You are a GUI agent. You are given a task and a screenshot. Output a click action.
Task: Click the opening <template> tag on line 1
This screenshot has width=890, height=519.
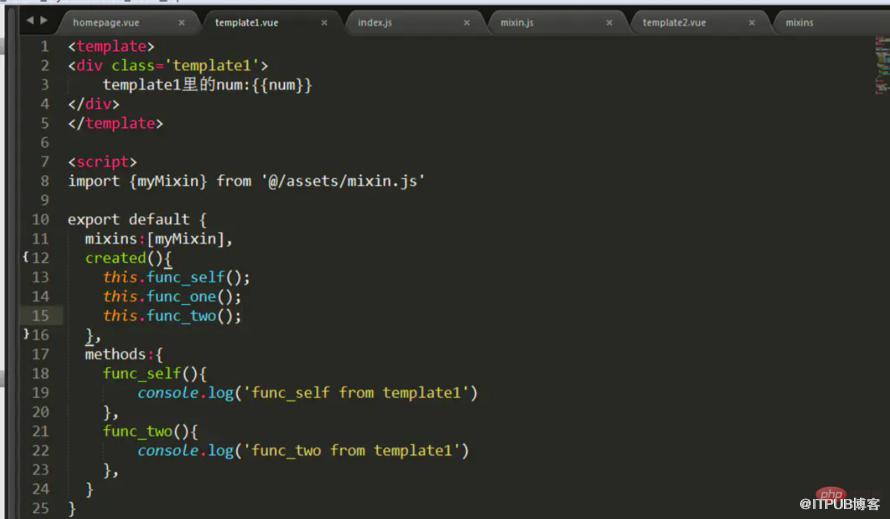pos(111,47)
